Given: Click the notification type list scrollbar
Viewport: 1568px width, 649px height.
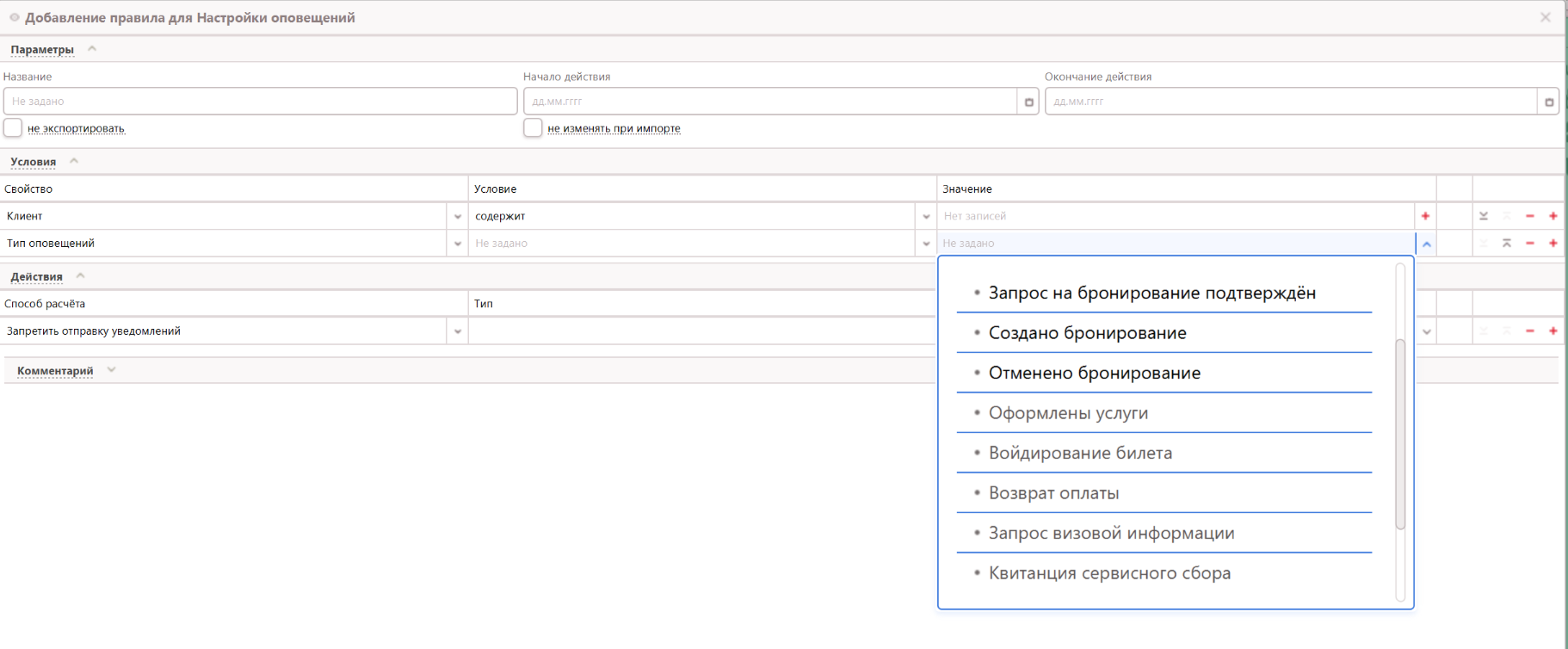Looking at the screenshot, I should point(1400,434).
